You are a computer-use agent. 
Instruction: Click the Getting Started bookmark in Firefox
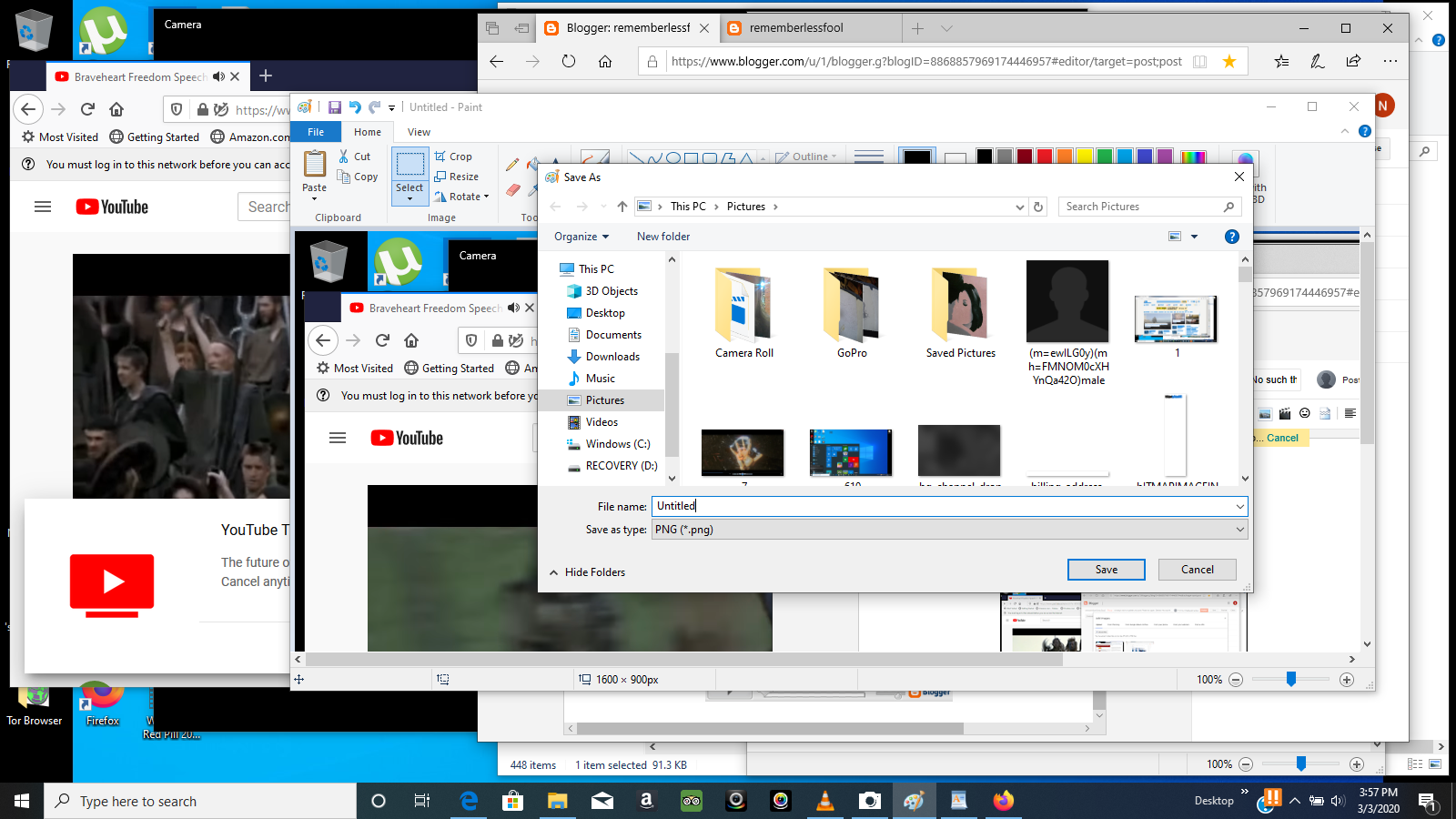click(155, 137)
